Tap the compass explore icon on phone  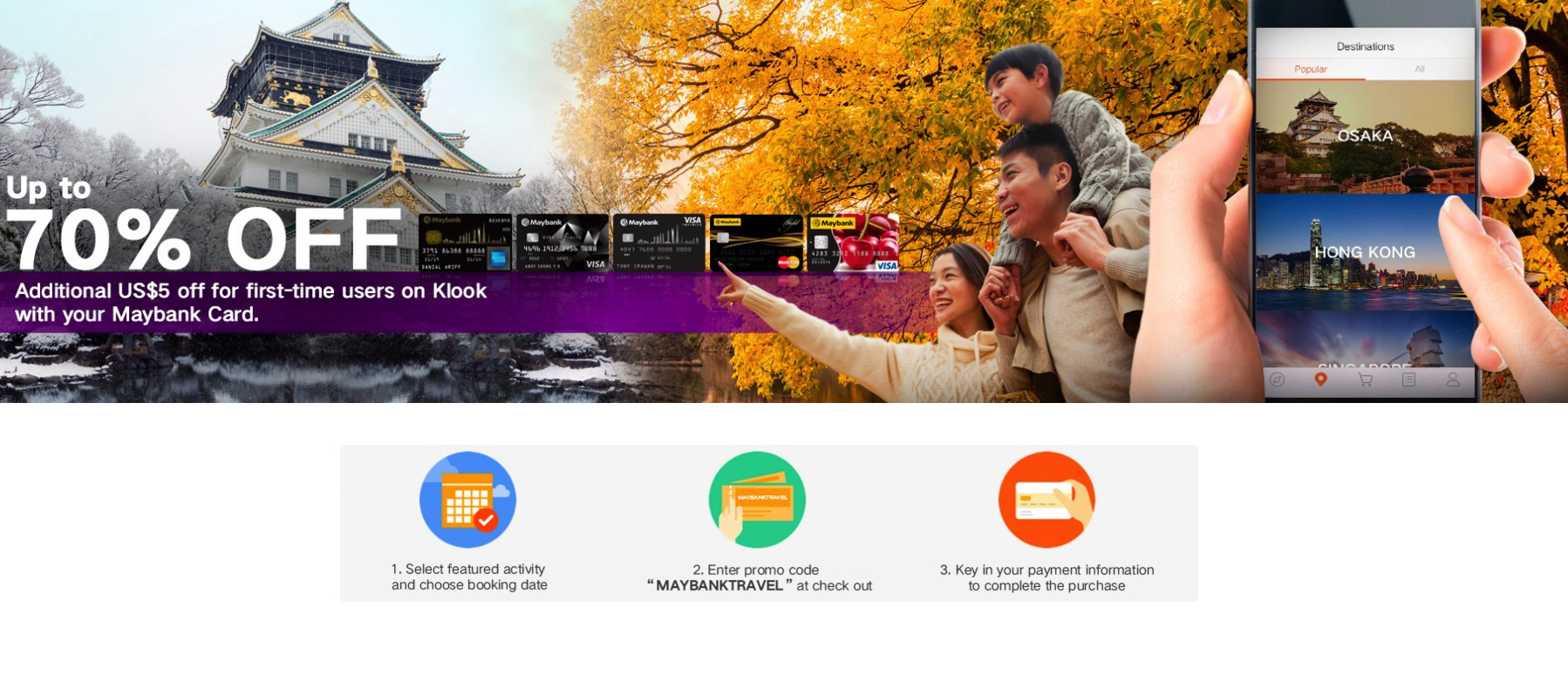pos(1277,379)
